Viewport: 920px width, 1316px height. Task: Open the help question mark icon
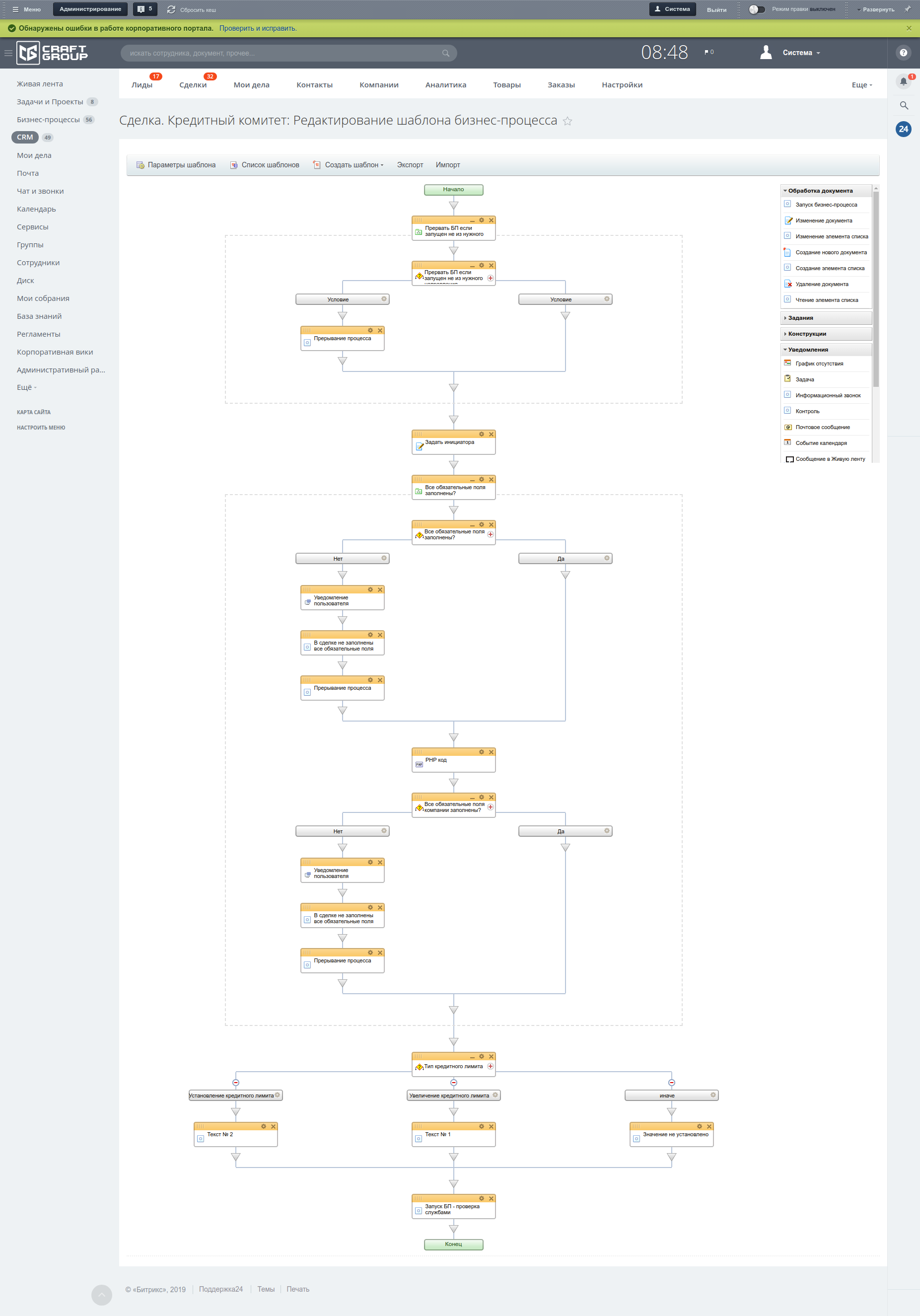tap(903, 53)
